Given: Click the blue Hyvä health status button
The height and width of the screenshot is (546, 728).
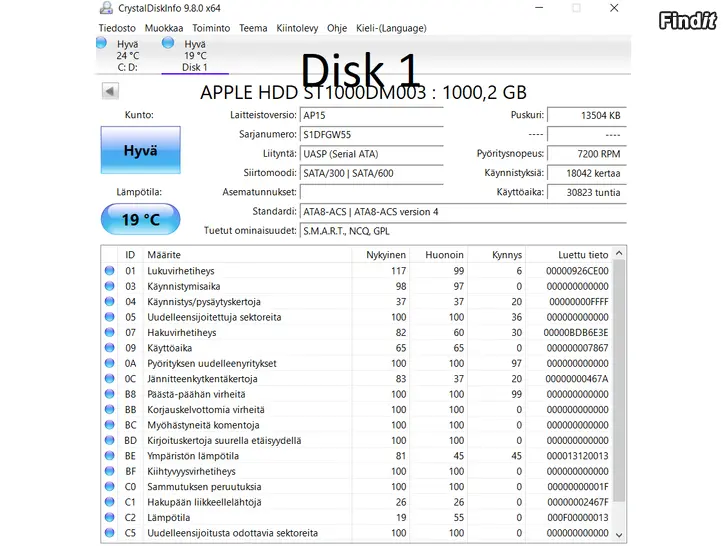Looking at the screenshot, I should click(x=141, y=150).
